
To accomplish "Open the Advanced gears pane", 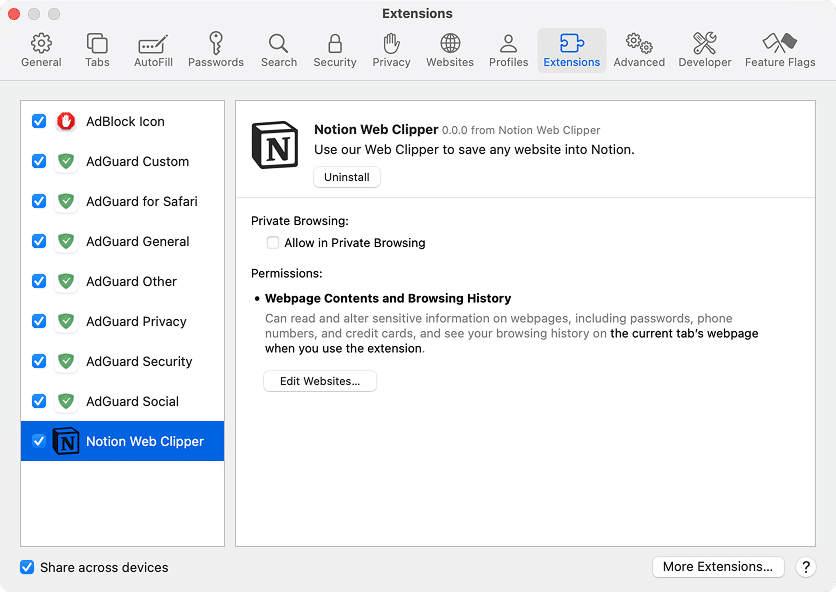I will (x=639, y=51).
